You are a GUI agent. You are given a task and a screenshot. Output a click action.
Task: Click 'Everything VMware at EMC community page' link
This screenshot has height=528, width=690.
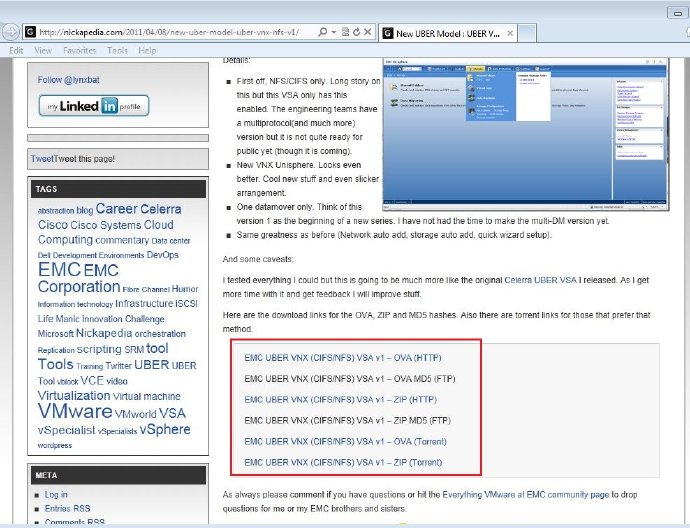click(525, 495)
